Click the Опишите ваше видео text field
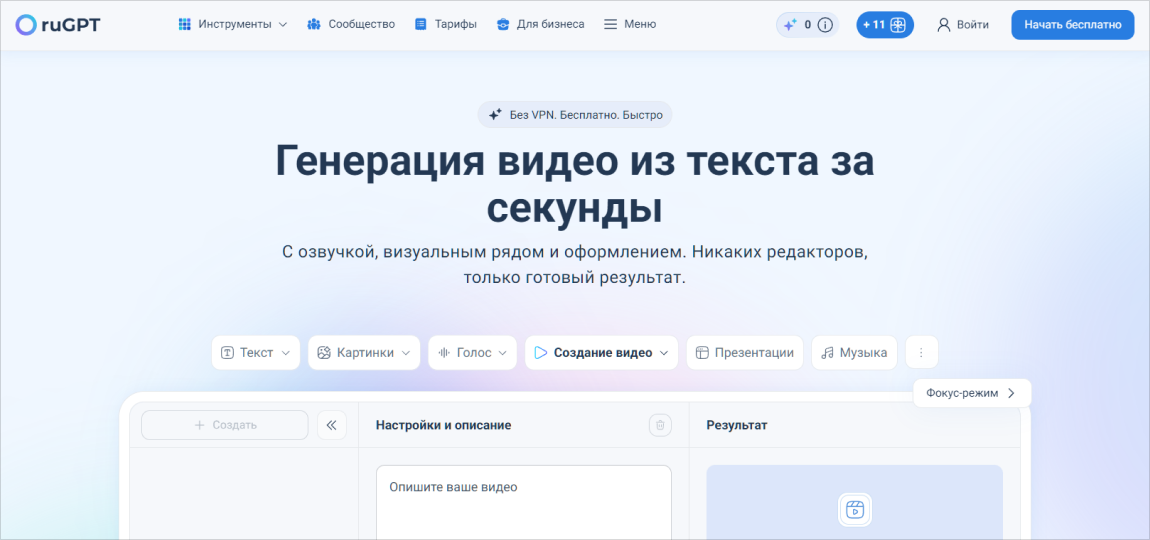 click(x=523, y=500)
